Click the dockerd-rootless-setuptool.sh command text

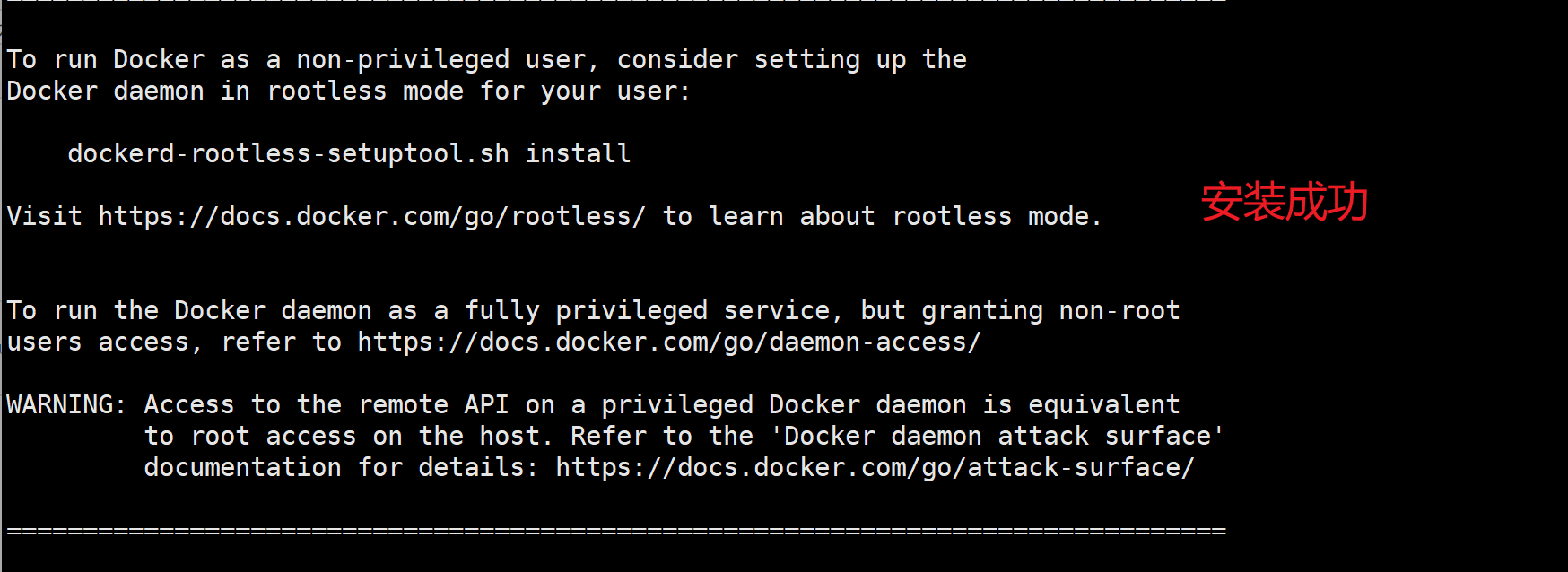288,154
